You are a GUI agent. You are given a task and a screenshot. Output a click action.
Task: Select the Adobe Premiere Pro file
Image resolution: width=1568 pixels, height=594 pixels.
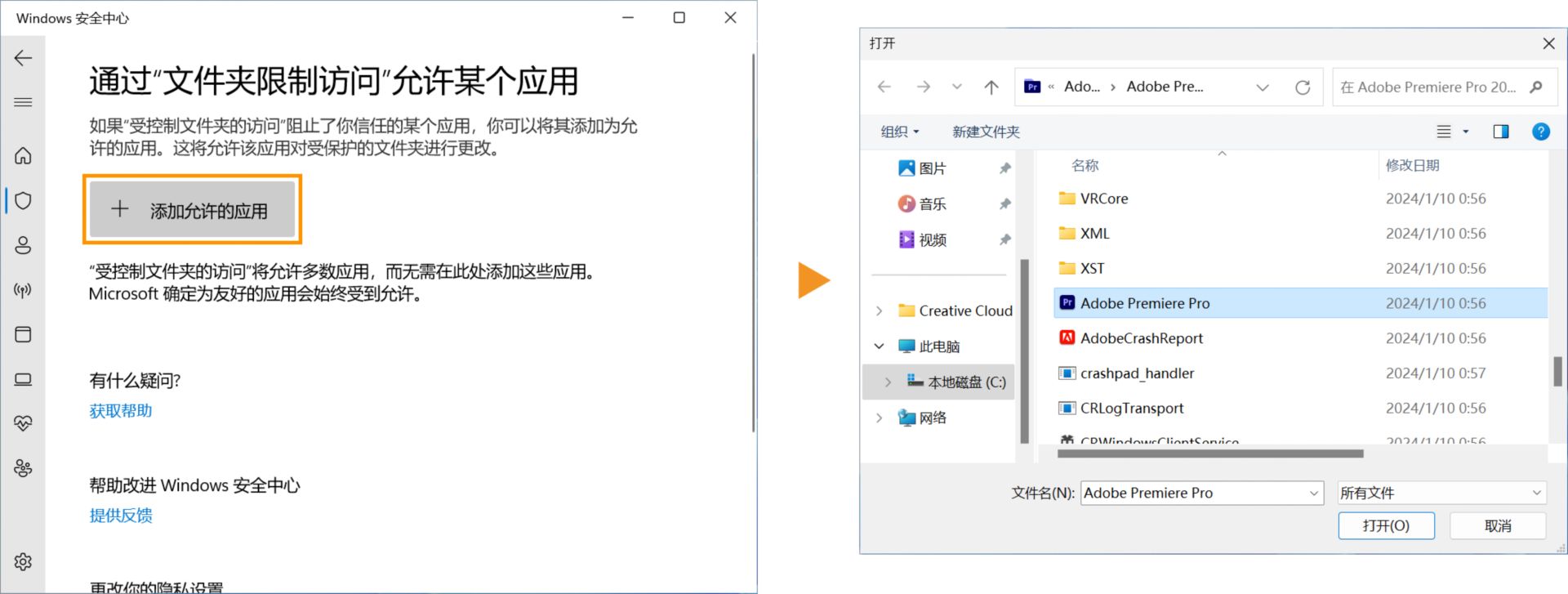[x=1300, y=303]
